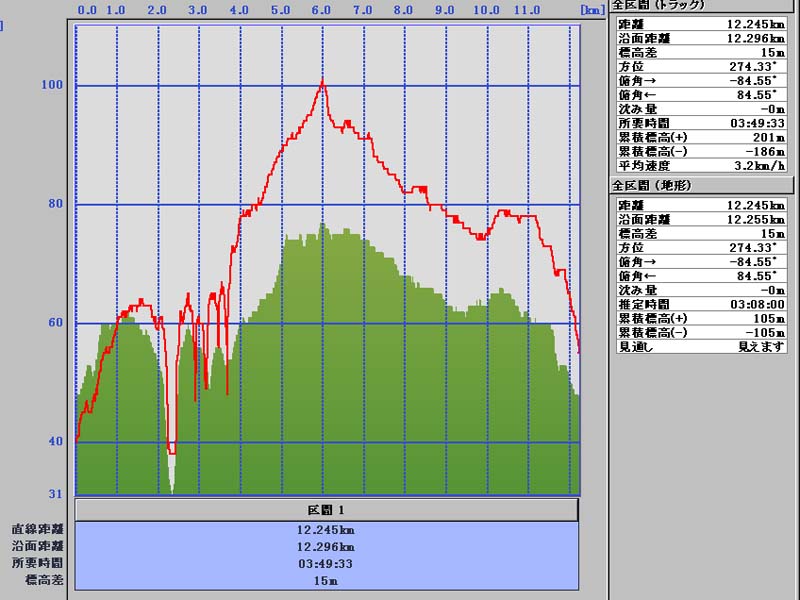Select the 推定時間 03:08:00 row
The height and width of the screenshot is (600, 800).
(x=698, y=303)
